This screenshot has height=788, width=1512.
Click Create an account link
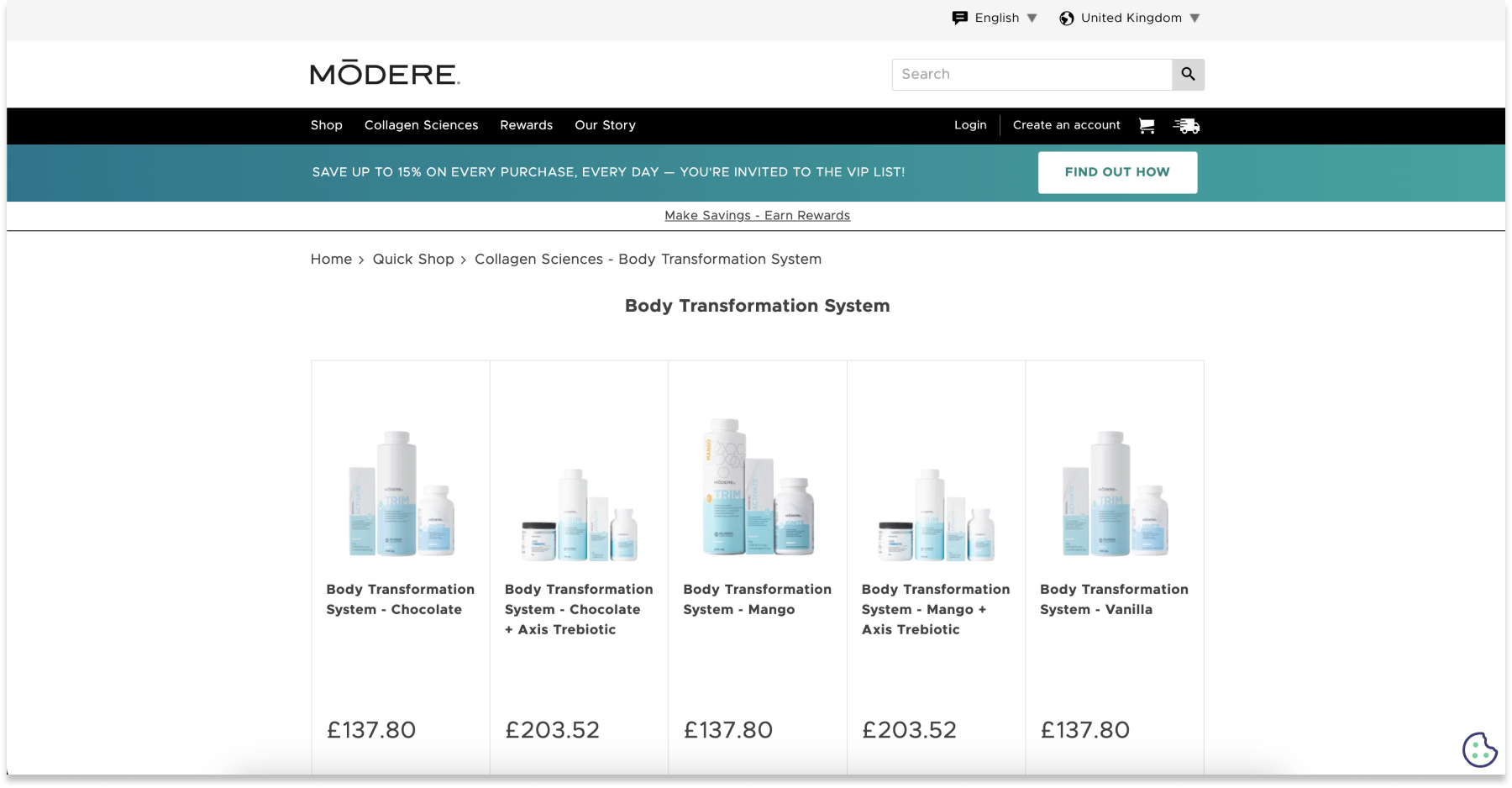coord(1067,125)
